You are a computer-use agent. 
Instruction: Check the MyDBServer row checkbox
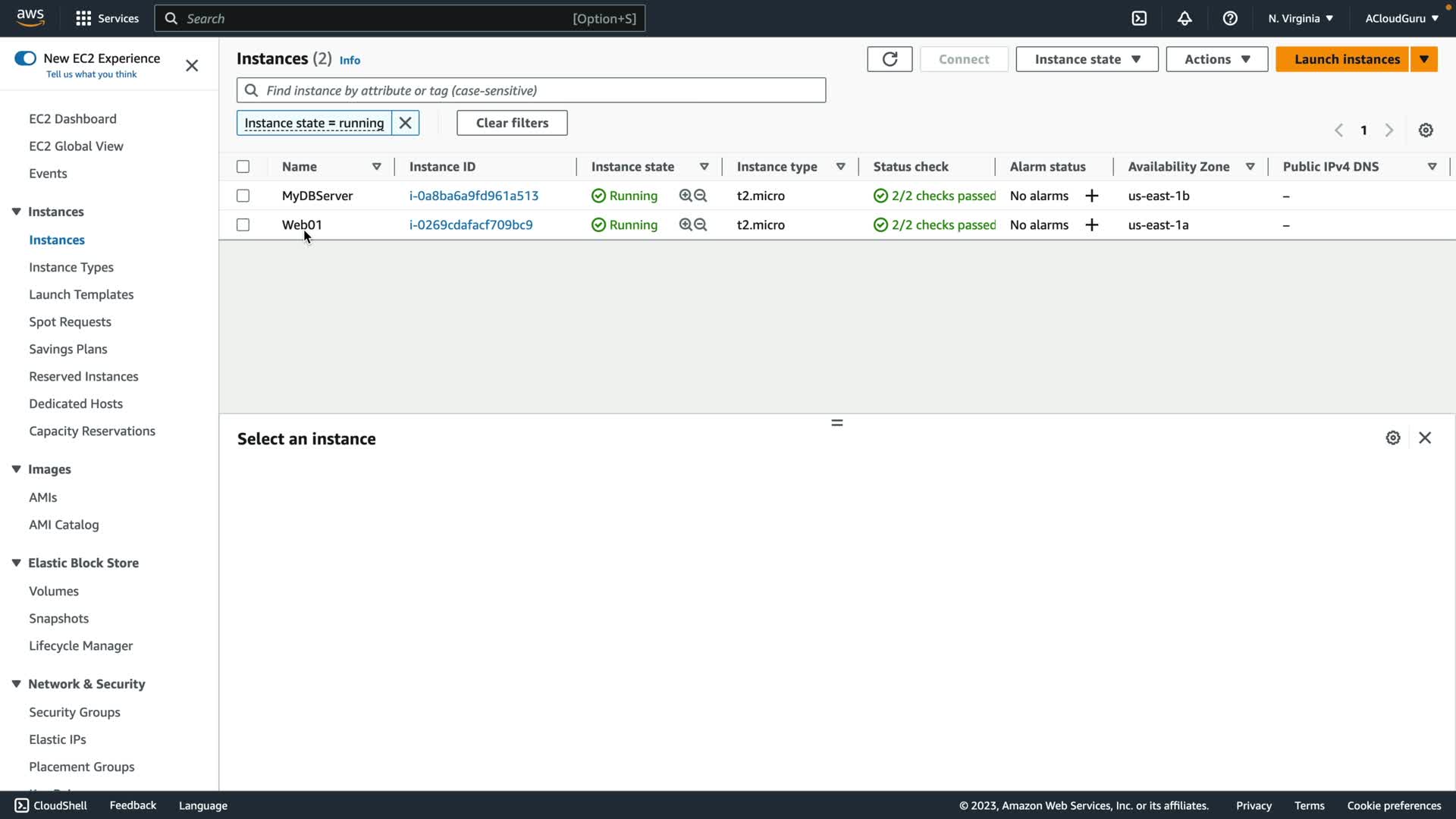[x=243, y=196]
